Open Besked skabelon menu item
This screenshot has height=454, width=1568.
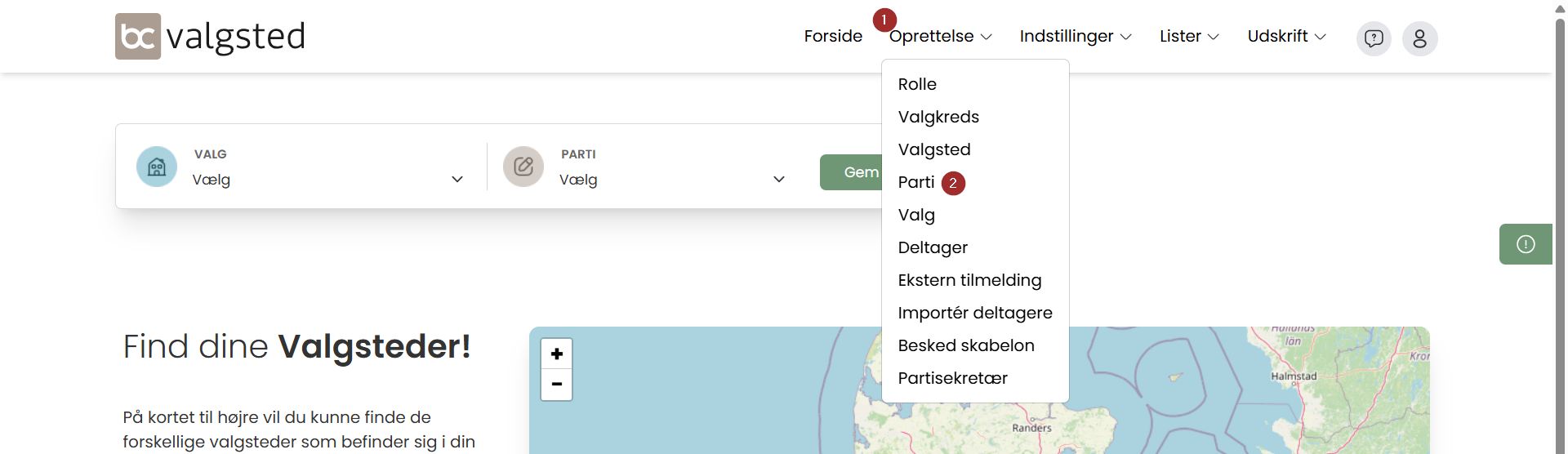(965, 345)
